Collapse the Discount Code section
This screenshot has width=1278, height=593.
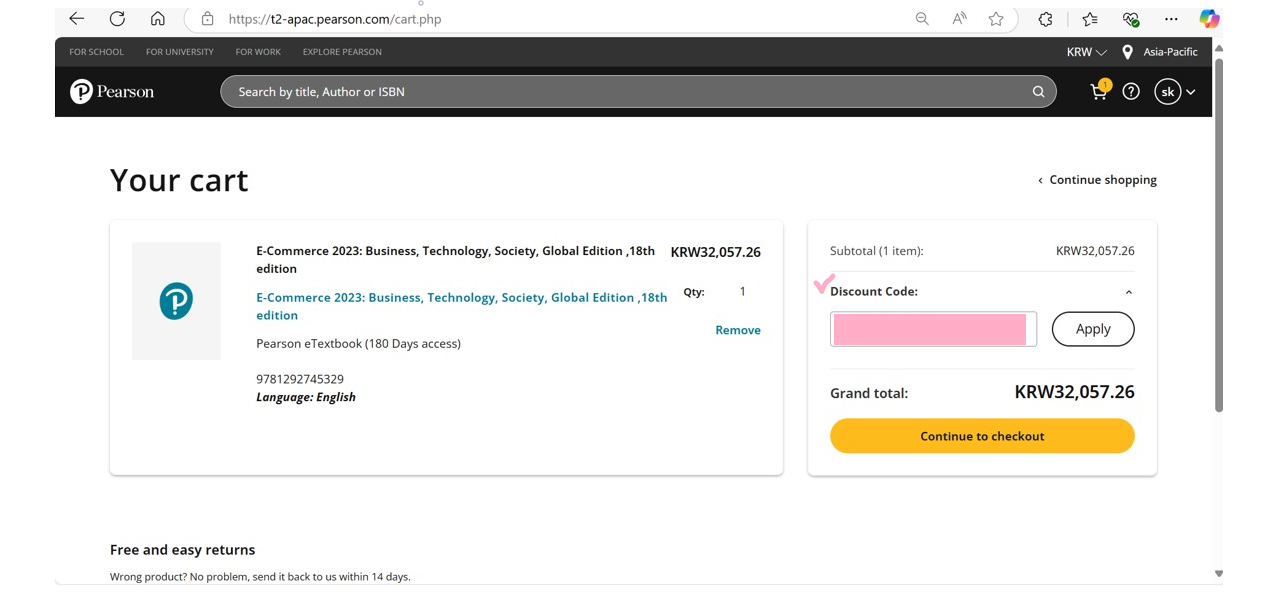pyautogui.click(x=1129, y=293)
